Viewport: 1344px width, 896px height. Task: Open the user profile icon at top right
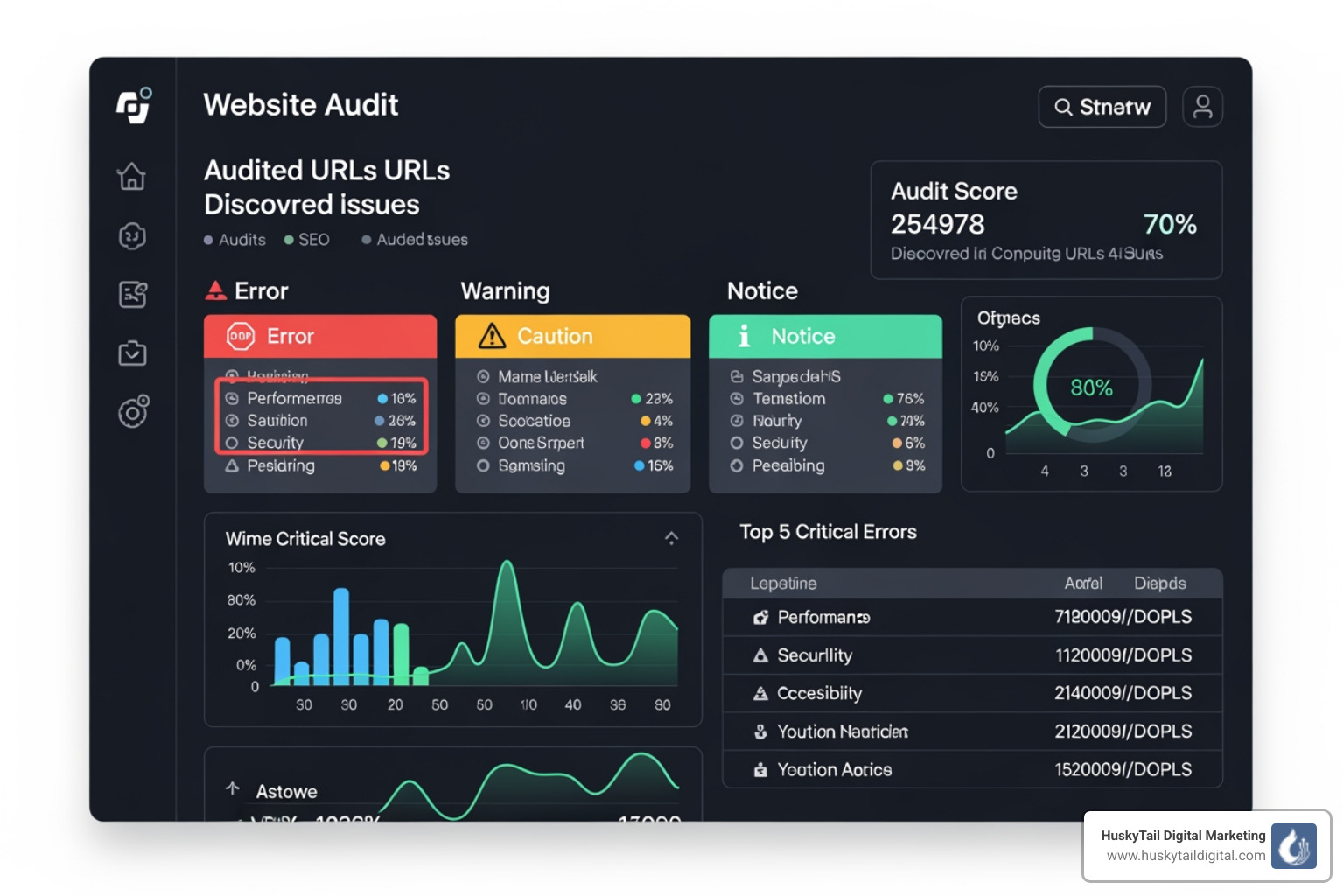[1203, 106]
